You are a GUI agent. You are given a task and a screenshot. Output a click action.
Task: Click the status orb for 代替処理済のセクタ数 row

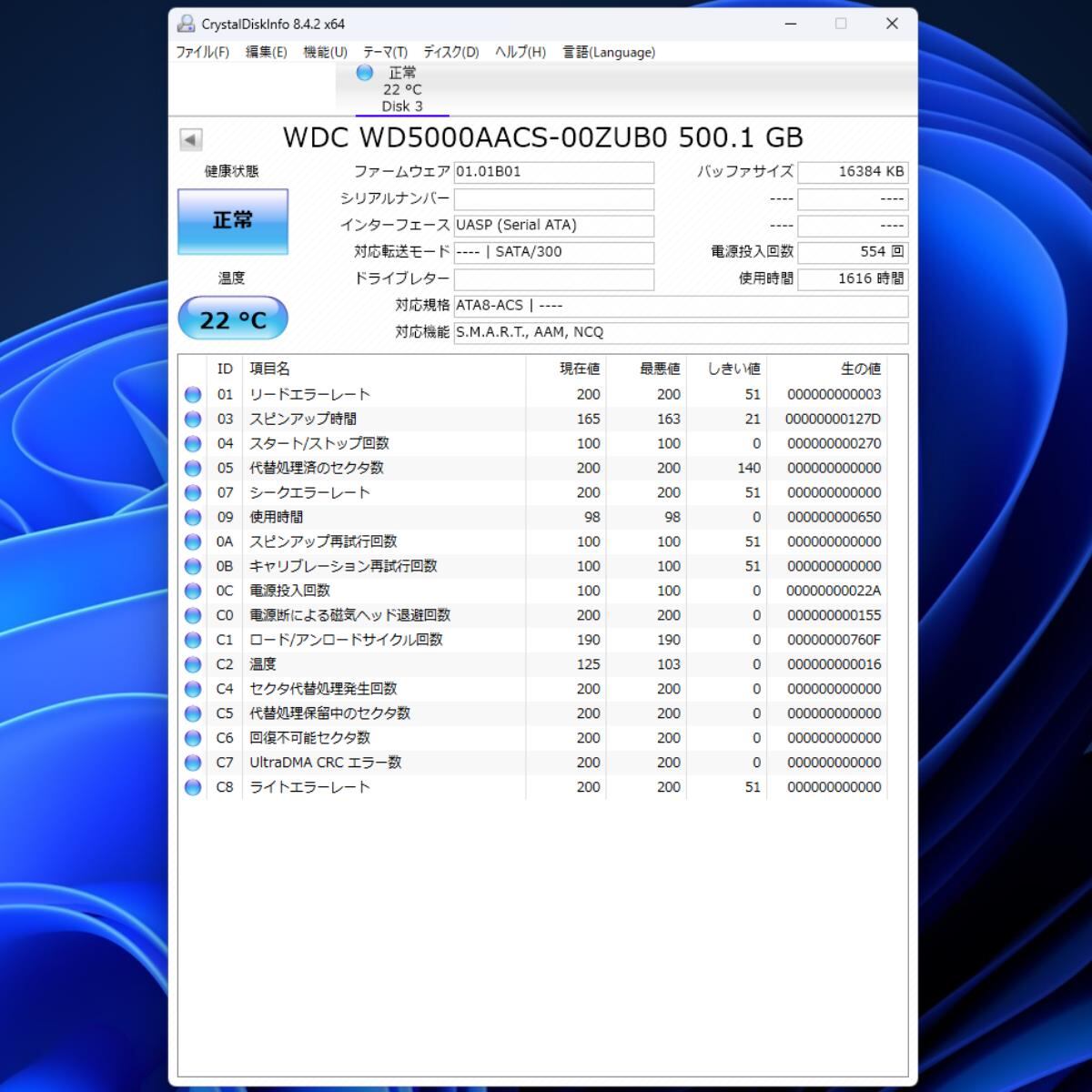point(193,469)
